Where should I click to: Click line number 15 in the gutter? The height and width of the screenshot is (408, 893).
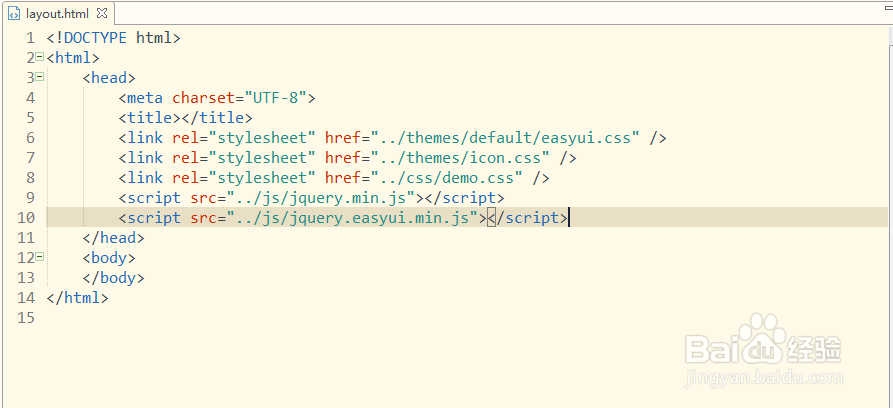pos(26,318)
